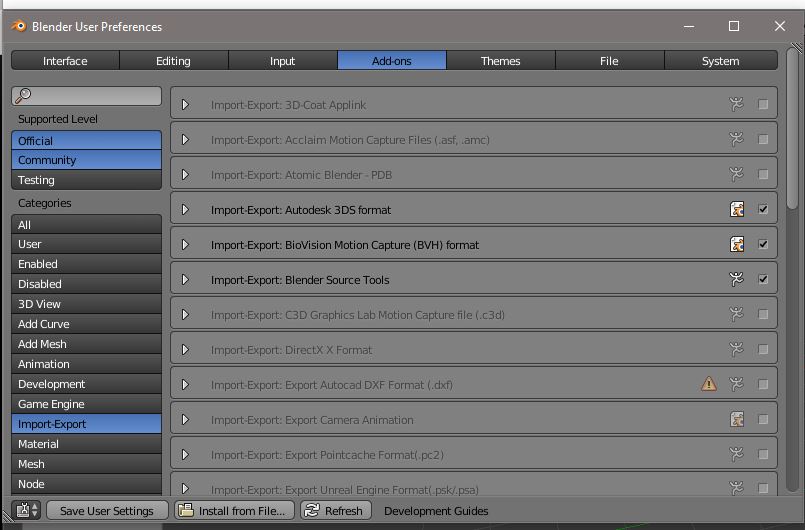
Task: Click community icon on Blender Source Tools row
Action: (736, 279)
